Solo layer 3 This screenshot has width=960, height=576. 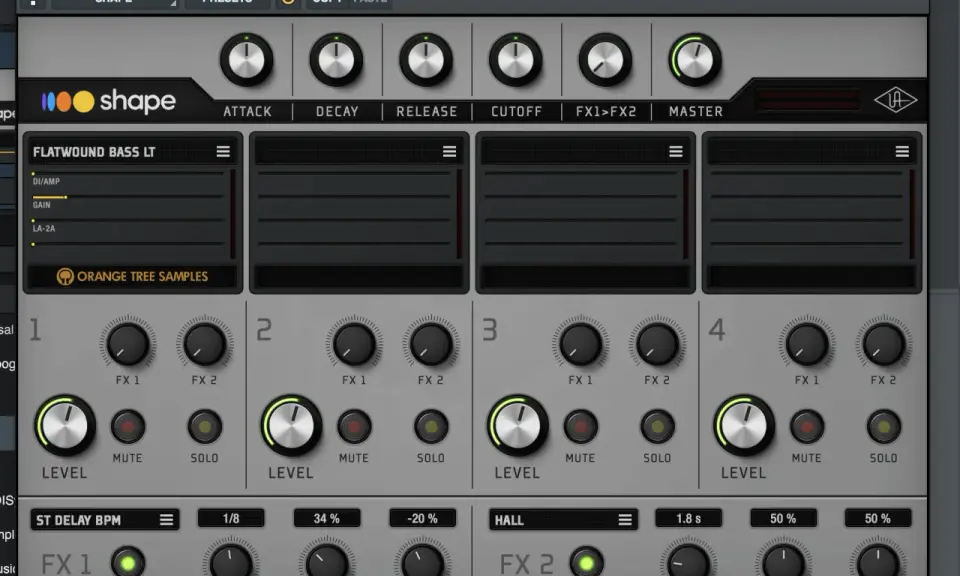click(x=658, y=427)
